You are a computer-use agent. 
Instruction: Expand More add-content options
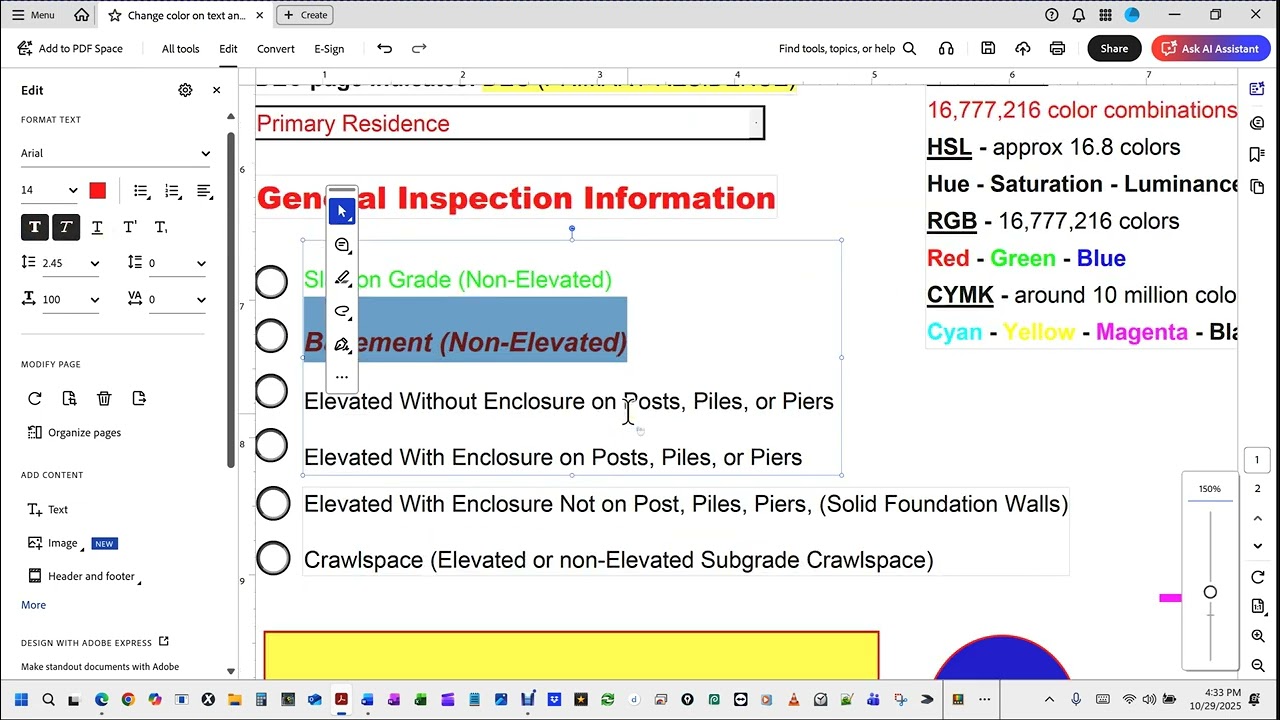(33, 605)
